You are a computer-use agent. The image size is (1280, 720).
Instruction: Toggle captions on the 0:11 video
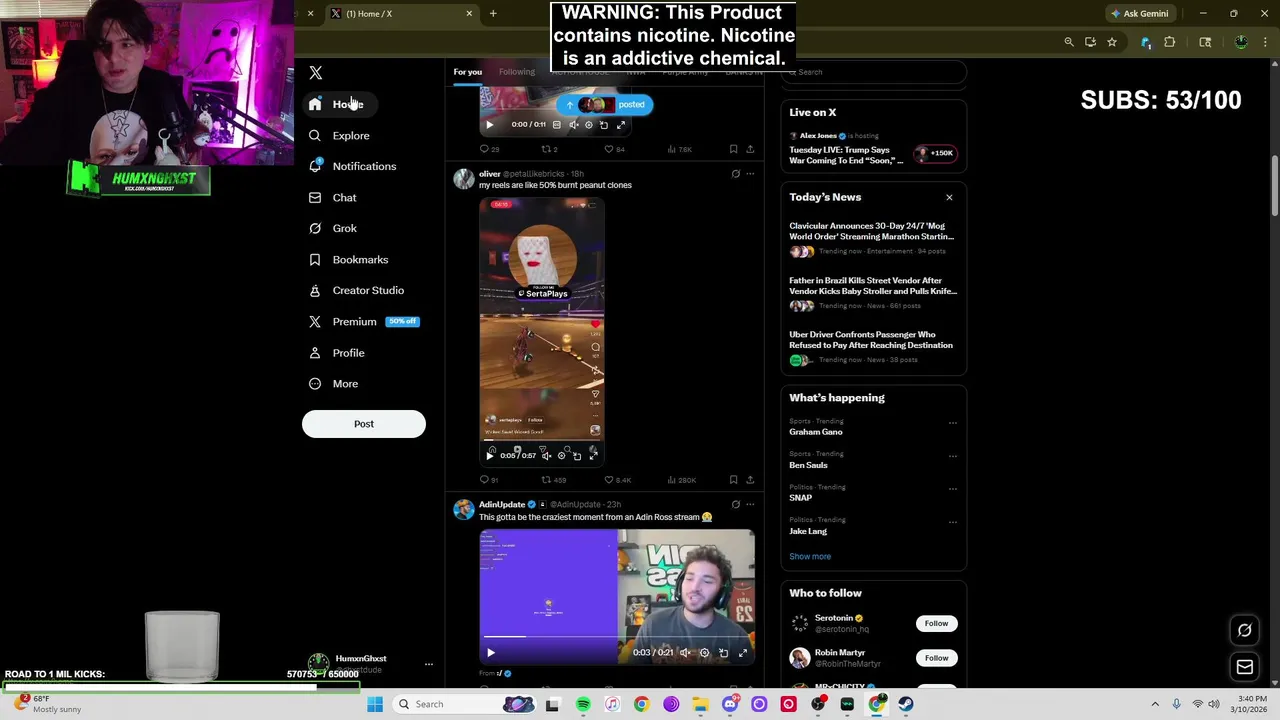click(557, 125)
